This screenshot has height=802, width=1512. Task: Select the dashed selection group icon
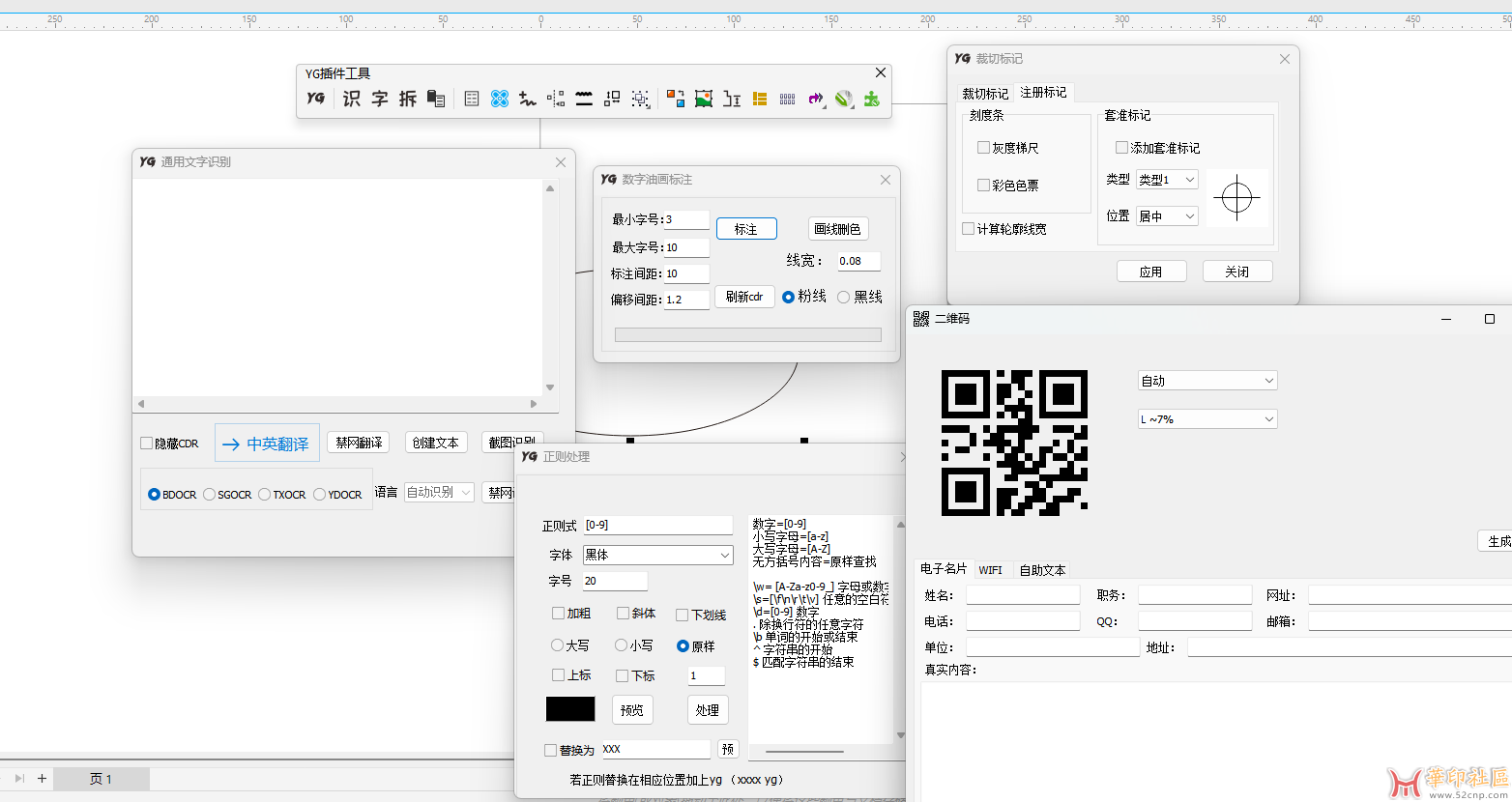coord(640,99)
